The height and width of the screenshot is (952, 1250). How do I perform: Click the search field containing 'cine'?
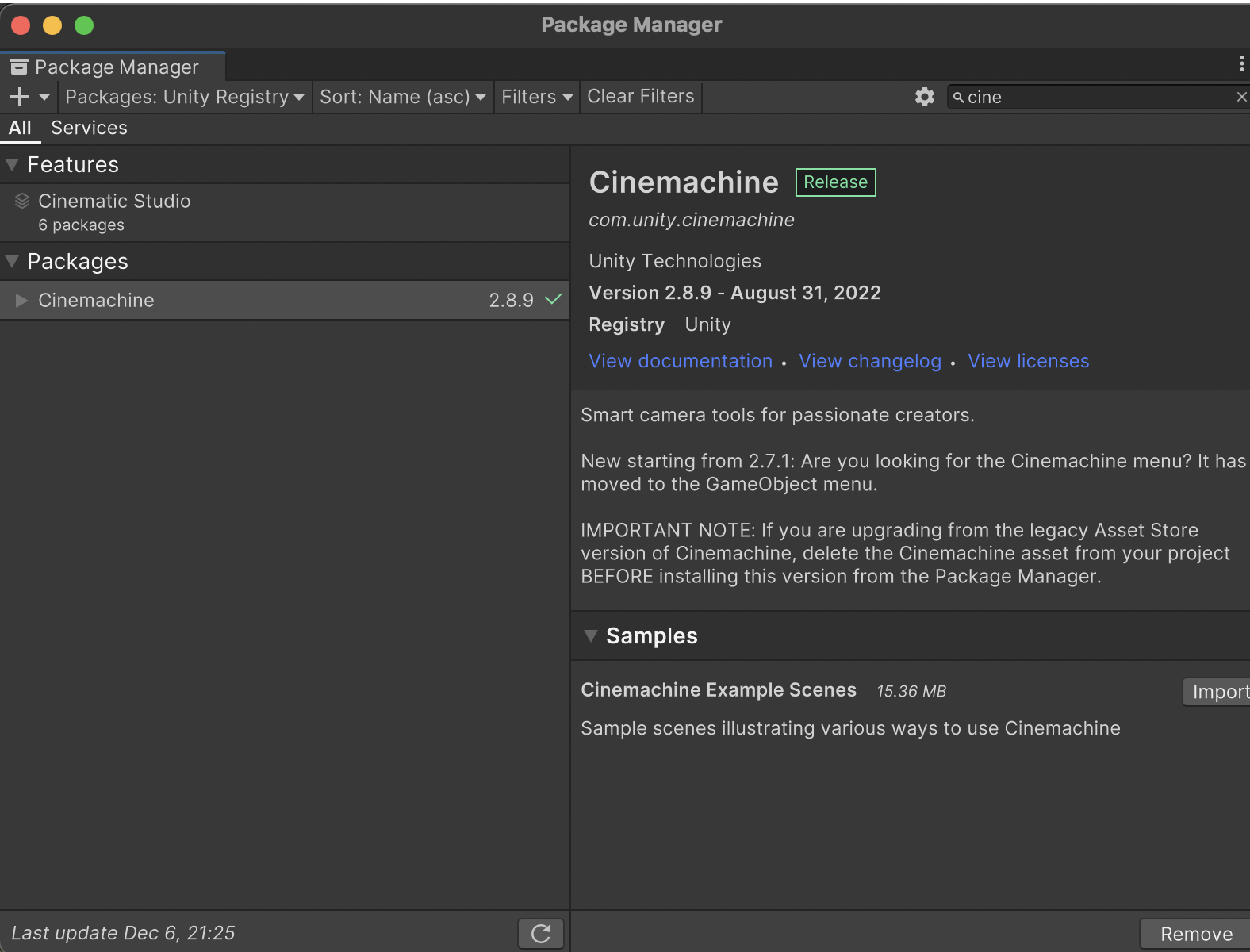pos(1099,97)
